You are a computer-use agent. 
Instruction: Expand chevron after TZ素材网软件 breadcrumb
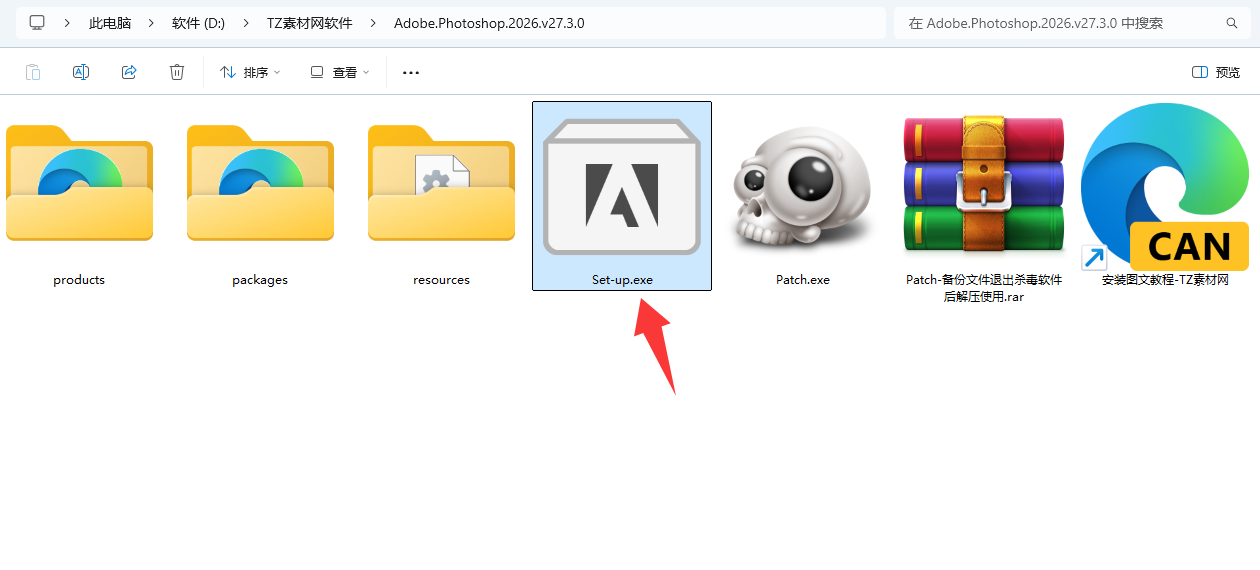[x=373, y=23]
